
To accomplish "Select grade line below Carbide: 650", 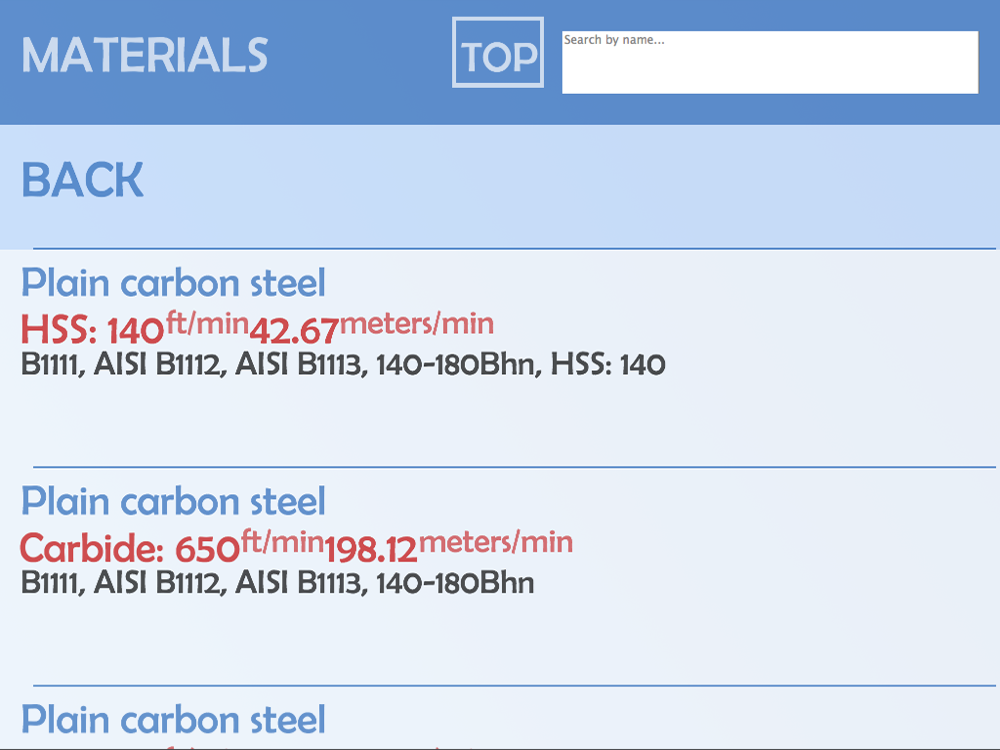I will pos(278,583).
